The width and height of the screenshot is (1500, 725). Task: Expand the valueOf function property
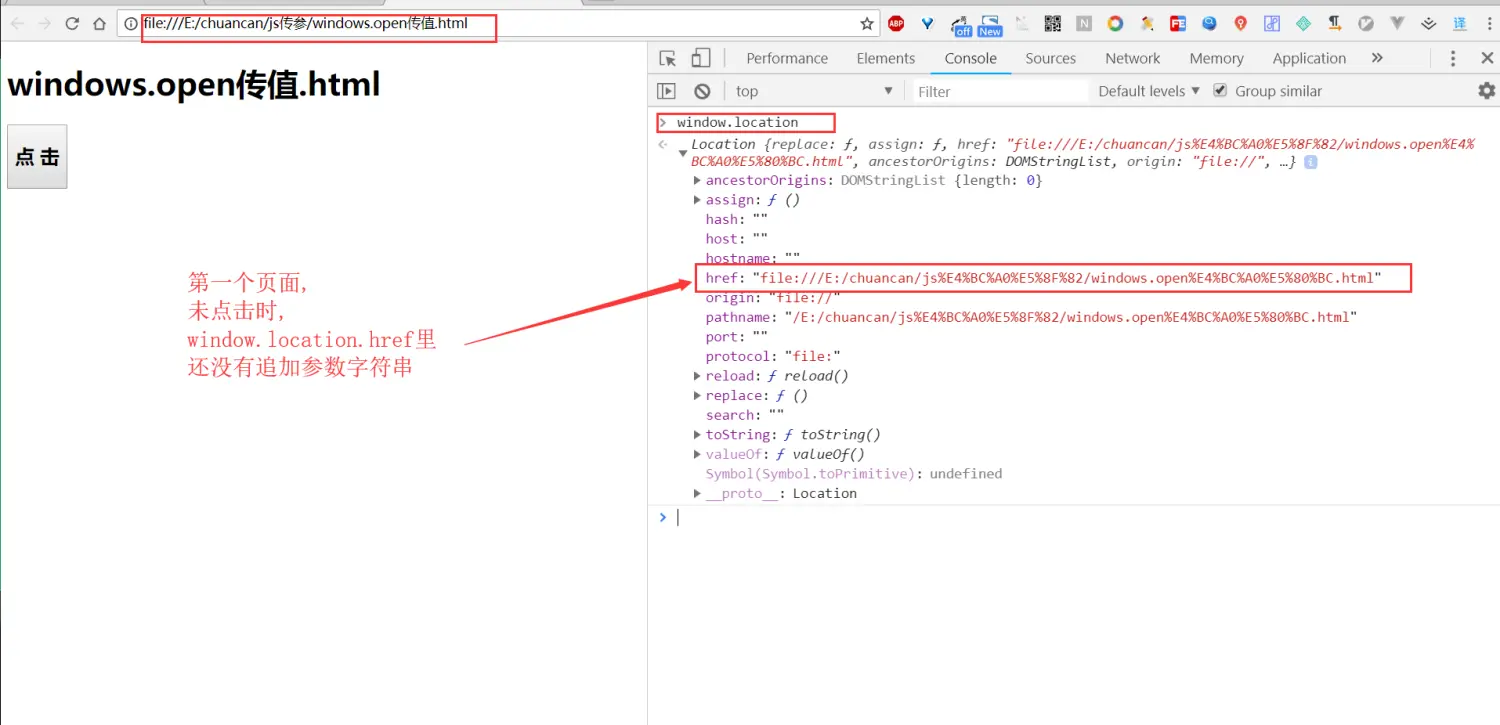[698, 454]
